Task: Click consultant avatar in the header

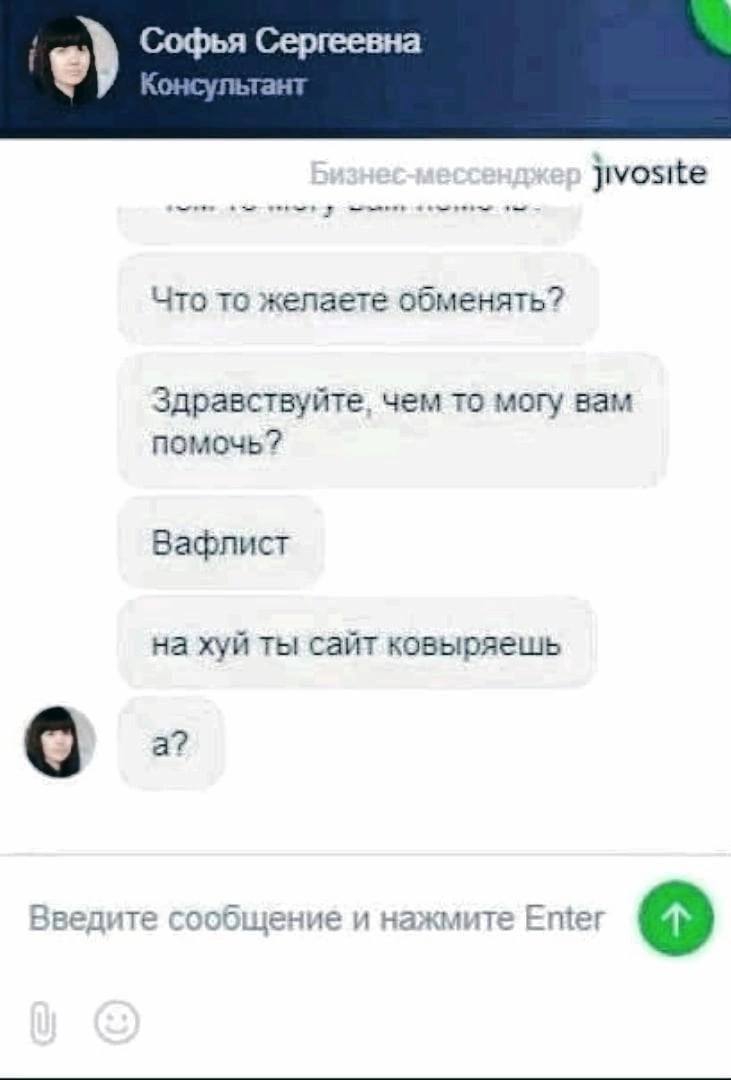Action: click(73, 61)
